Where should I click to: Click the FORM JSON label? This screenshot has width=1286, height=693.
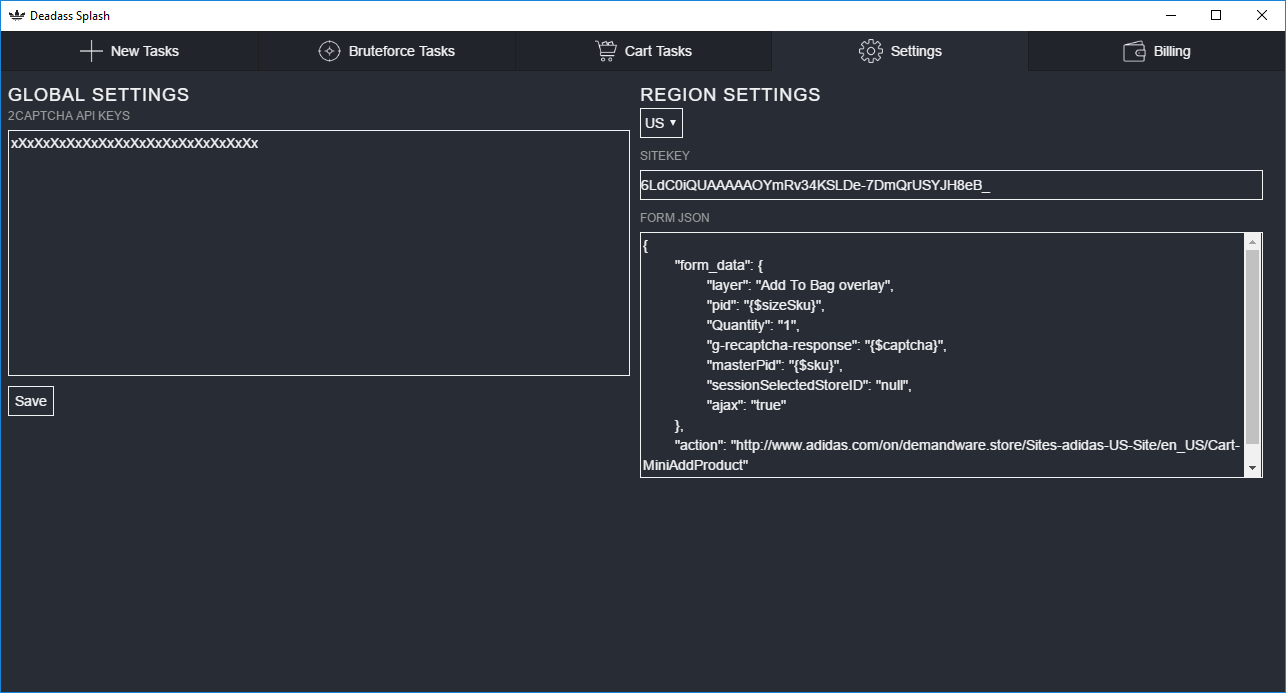[x=675, y=218]
